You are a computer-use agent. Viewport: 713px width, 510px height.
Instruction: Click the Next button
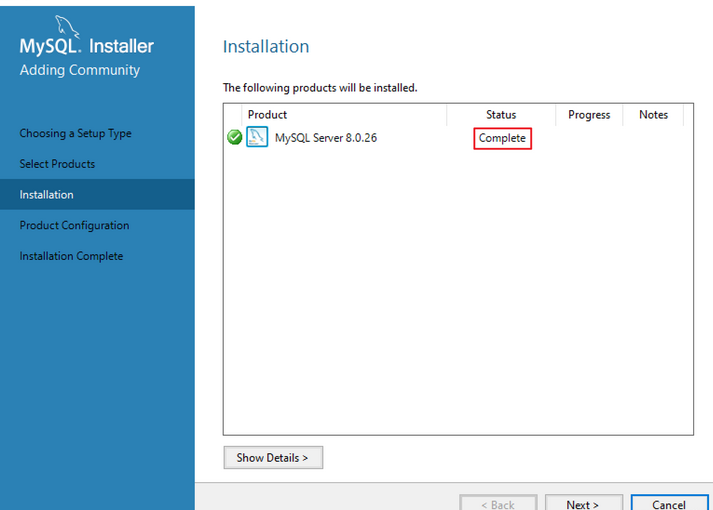[583, 503]
